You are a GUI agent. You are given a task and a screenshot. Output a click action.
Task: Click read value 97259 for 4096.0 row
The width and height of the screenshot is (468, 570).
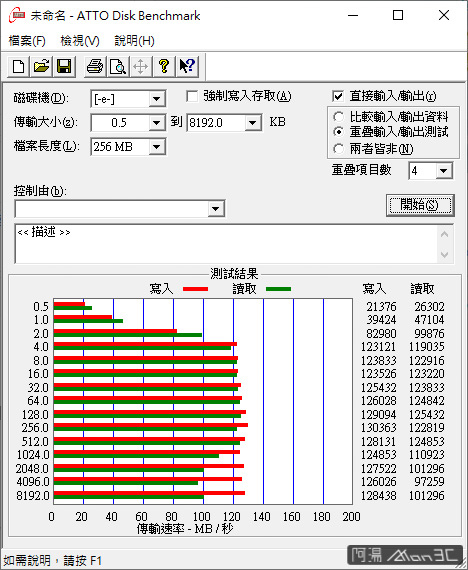click(x=429, y=482)
